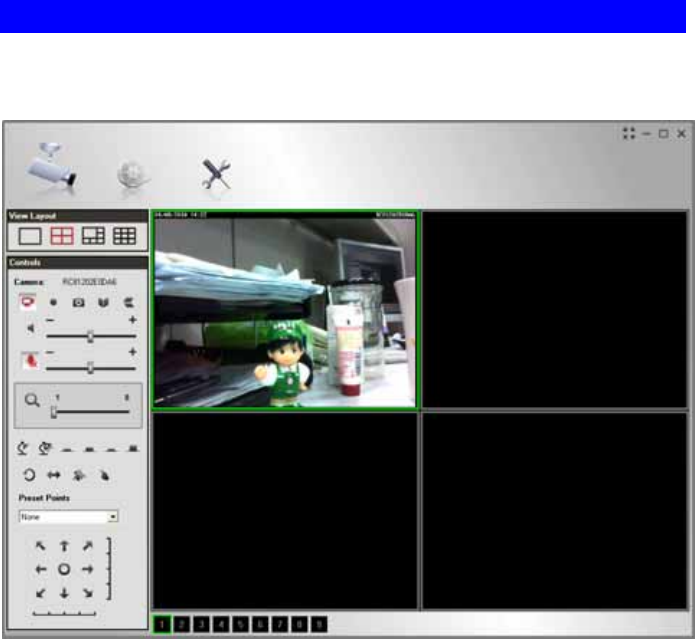Move camera up-right with diagonal arrow

[x=88, y=546]
